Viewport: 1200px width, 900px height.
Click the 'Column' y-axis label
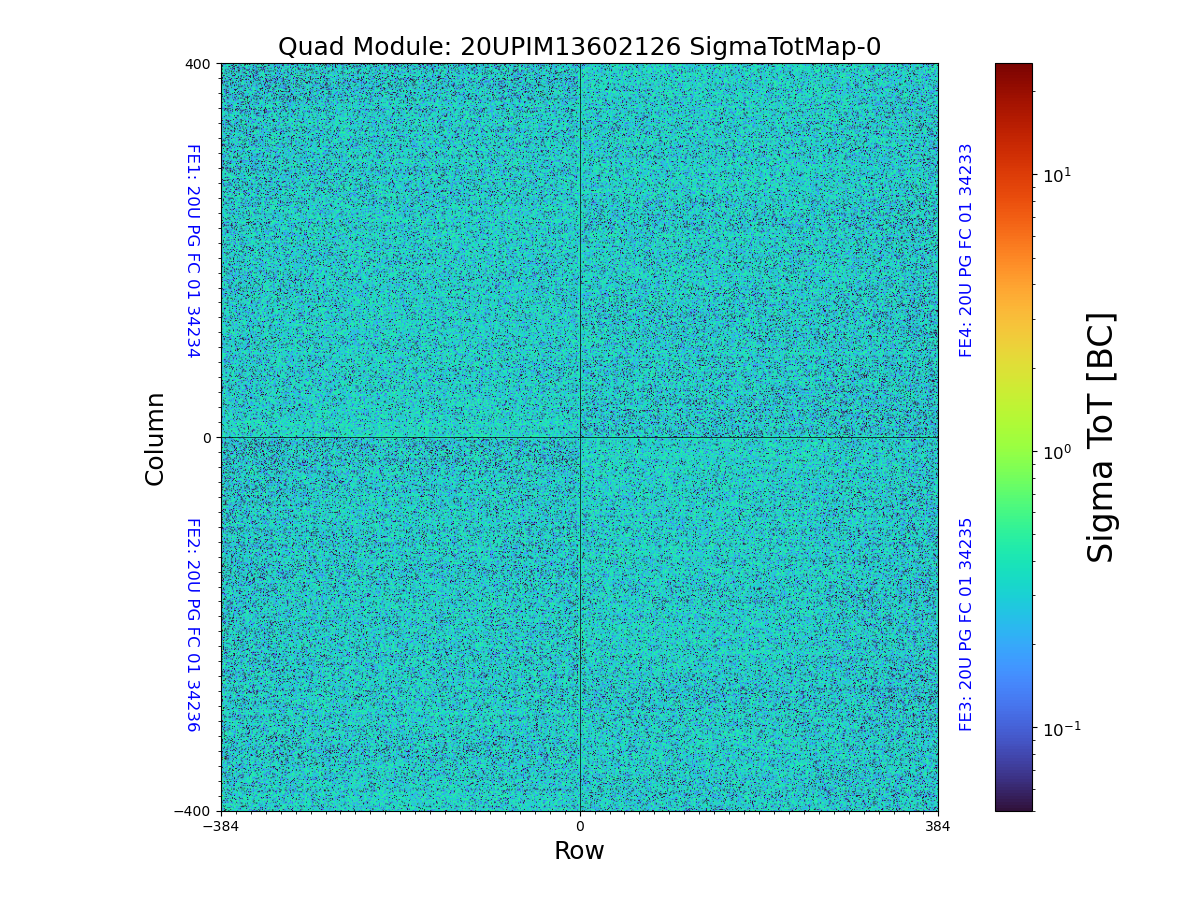point(155,438)
